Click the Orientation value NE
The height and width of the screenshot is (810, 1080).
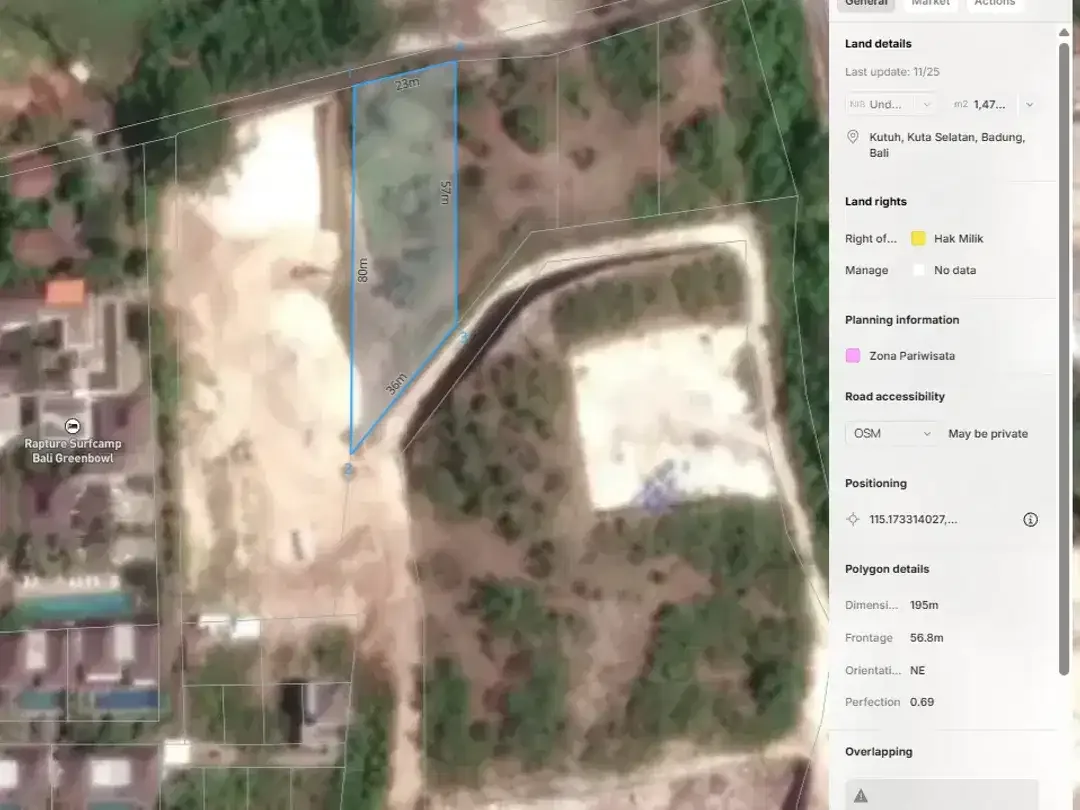click(917, 670)
